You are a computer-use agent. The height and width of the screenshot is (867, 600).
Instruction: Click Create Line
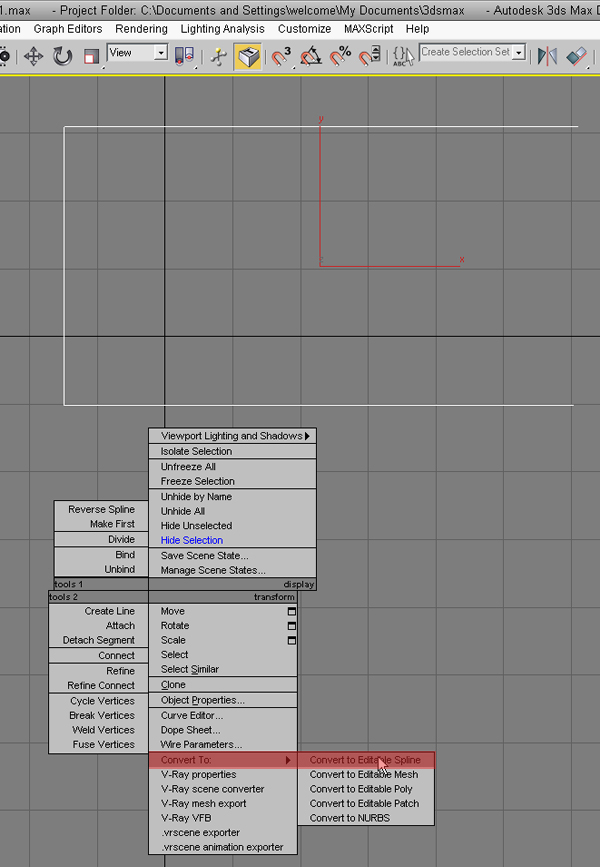click(x=98, y=611)
